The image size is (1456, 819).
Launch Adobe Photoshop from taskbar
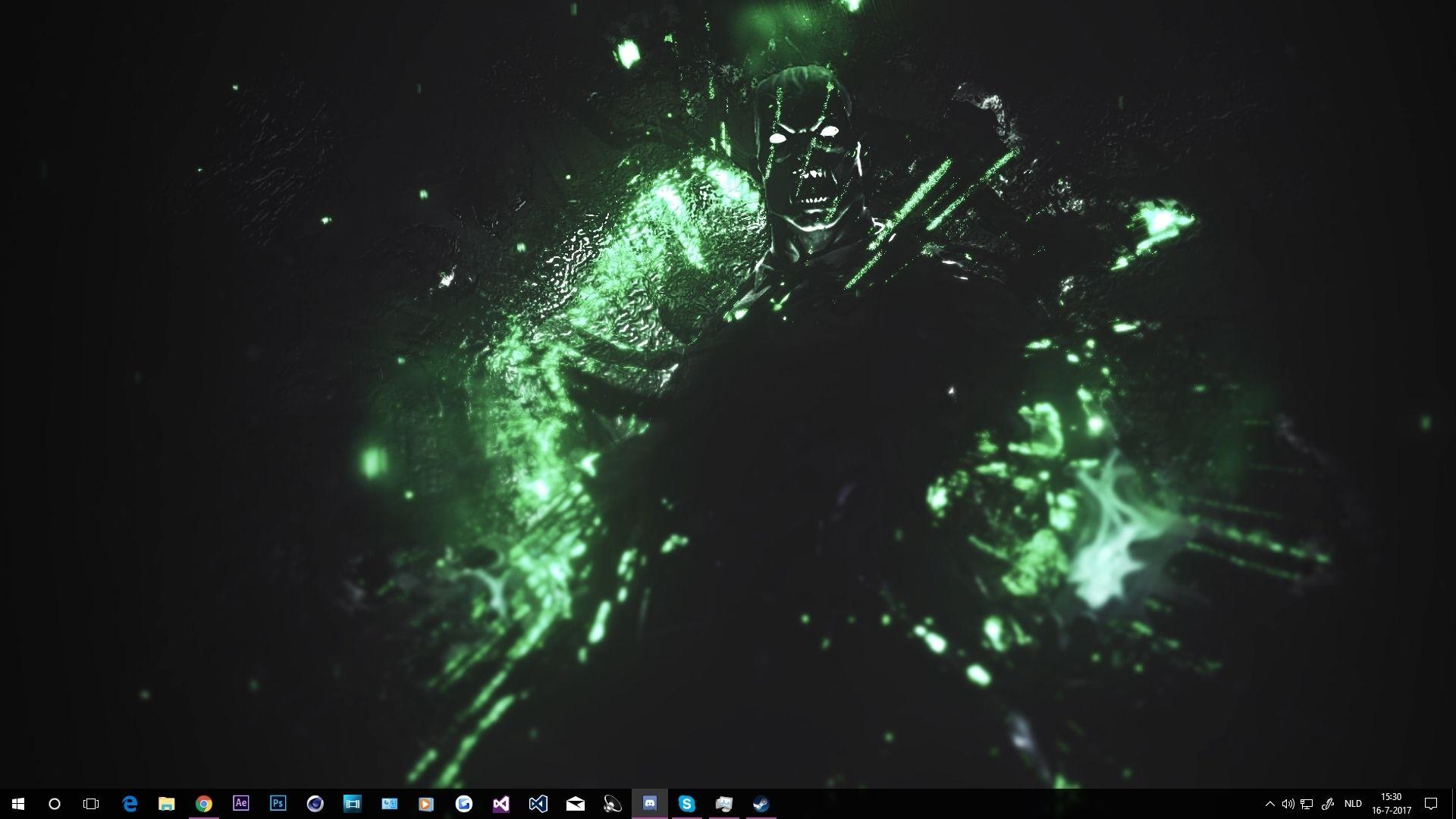pos(278,803)
